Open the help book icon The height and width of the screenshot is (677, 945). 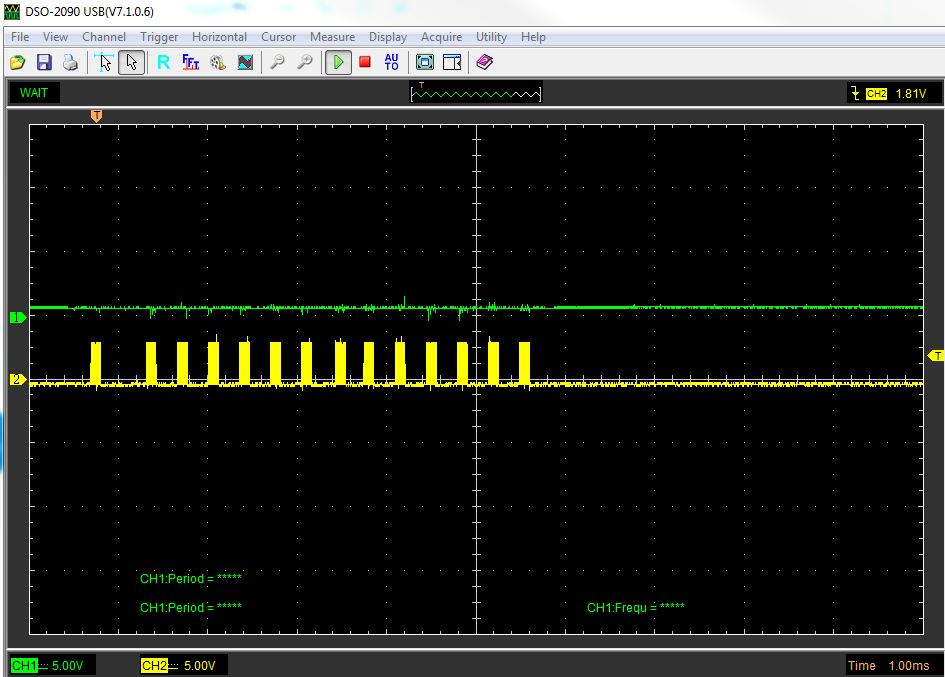click(485, 62)
